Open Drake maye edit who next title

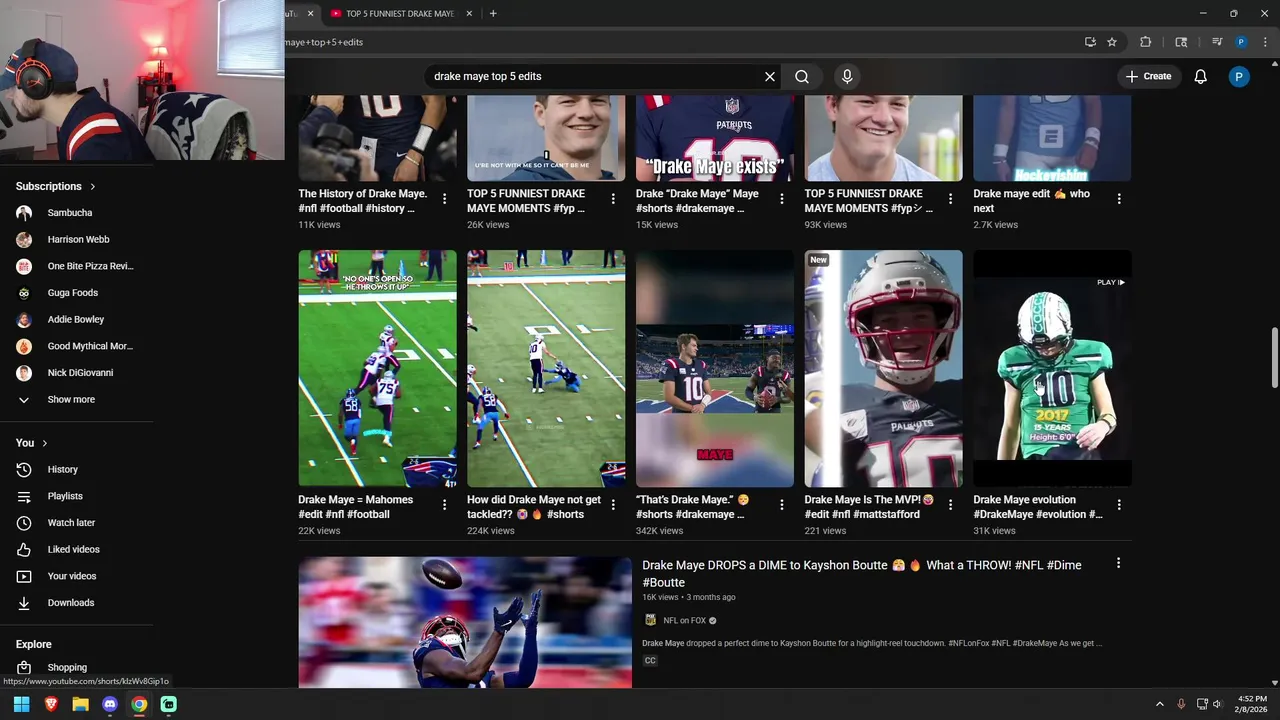pos(1031,201)
